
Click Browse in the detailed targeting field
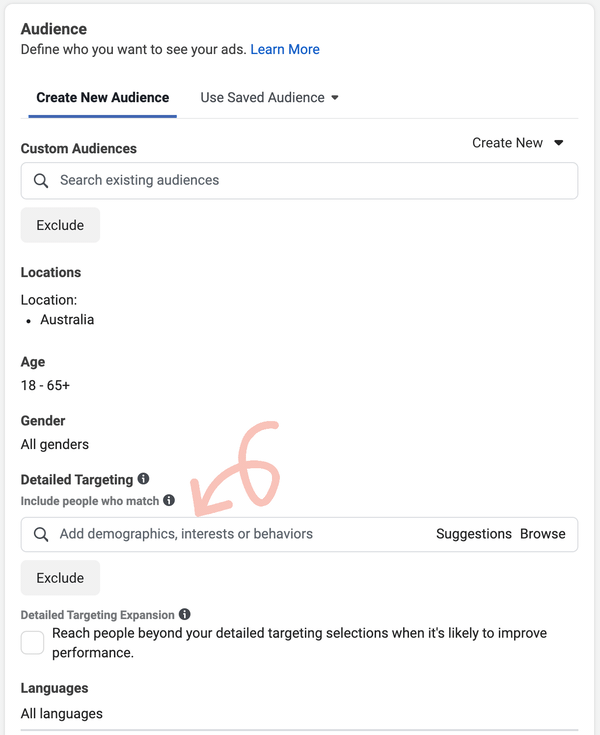(x=543, y=534)
